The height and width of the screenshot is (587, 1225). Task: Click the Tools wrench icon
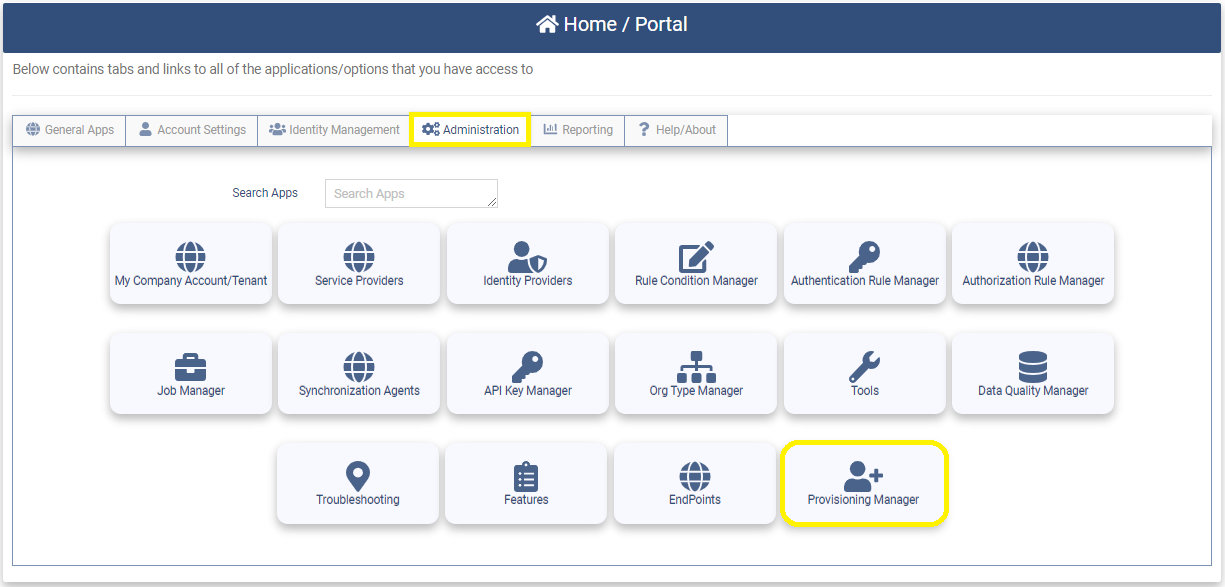coord(864,367)
